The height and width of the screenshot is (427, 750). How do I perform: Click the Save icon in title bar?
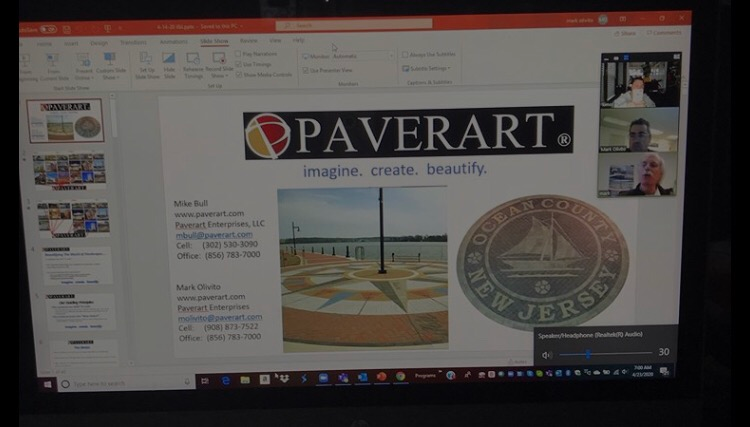(67, 30)
